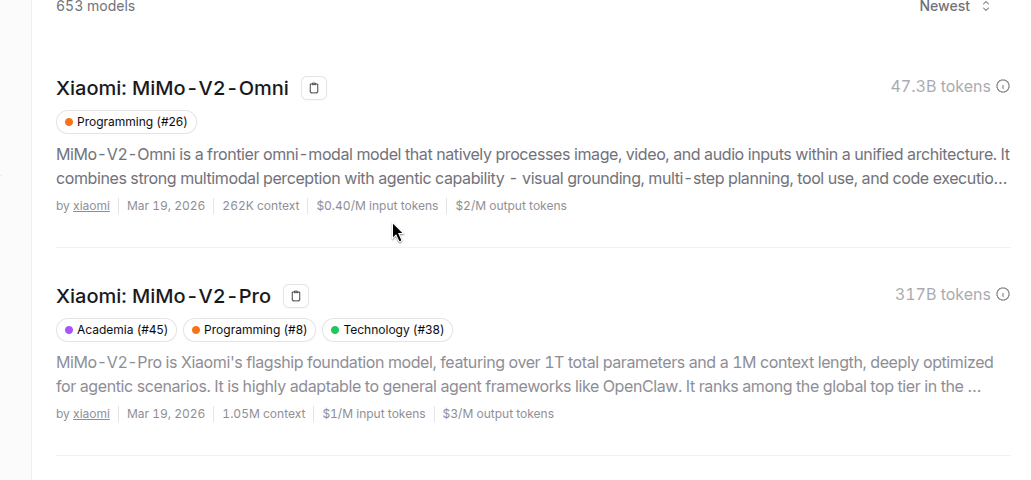Click info icon beside 317B tokens
The width and height of the screenshot is (1031, 480).
(x=1003, y=294)
